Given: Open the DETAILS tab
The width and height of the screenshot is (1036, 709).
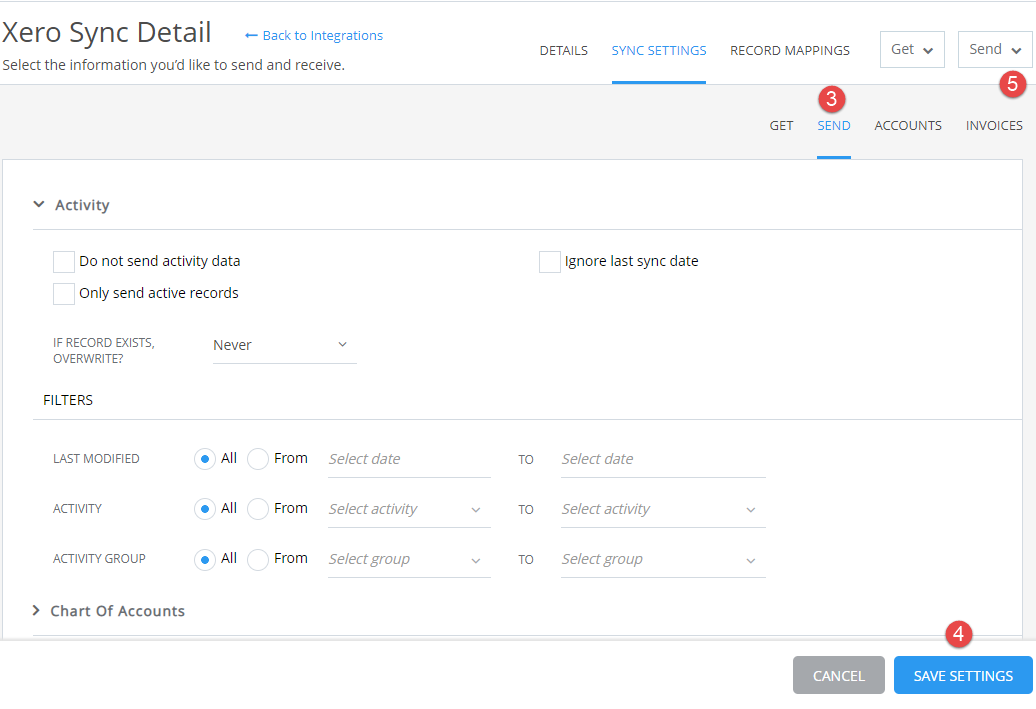Looking at the screenshot, I should [x=564, y=51].
